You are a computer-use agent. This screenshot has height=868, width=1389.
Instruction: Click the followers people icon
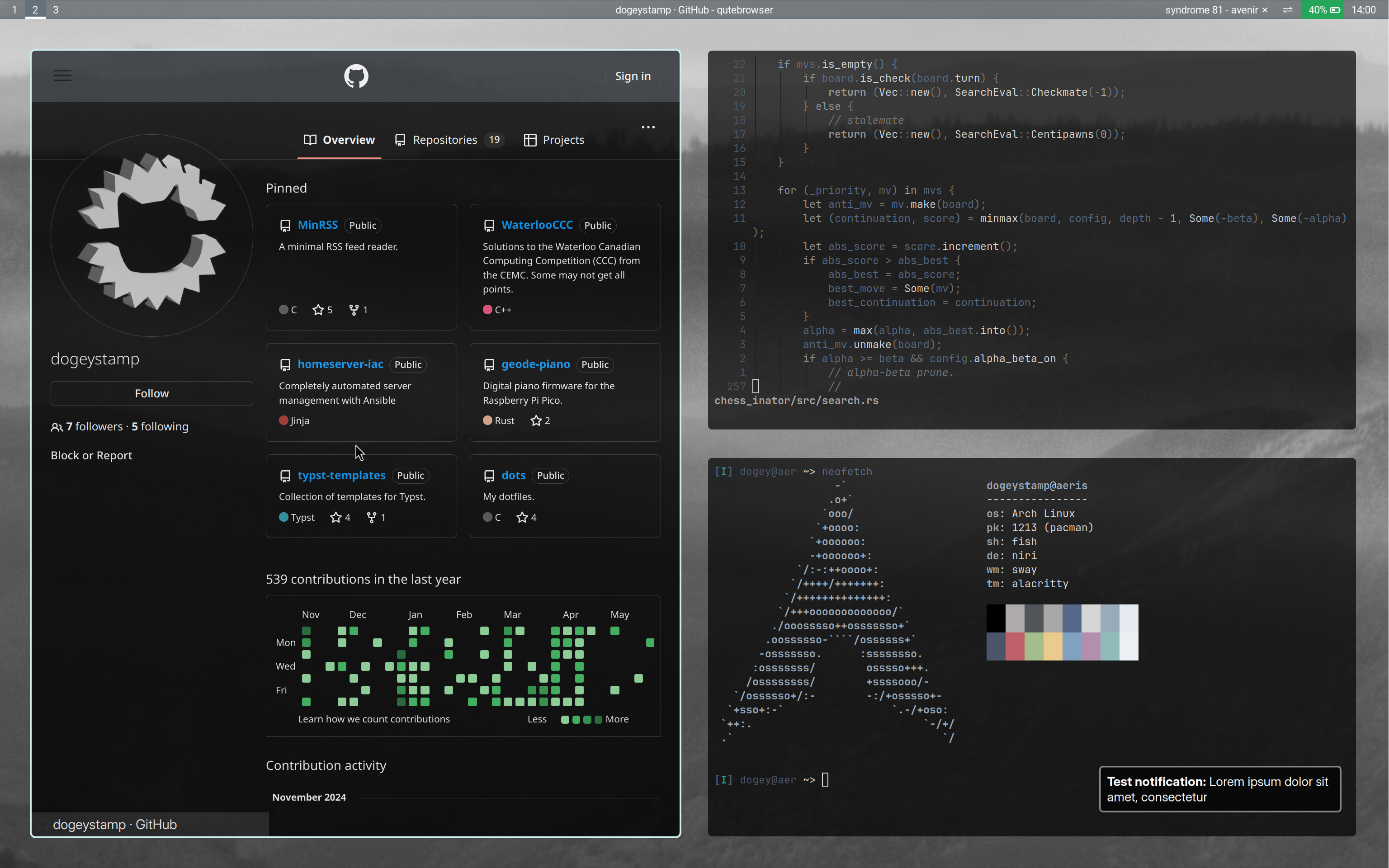coord(57,427)
